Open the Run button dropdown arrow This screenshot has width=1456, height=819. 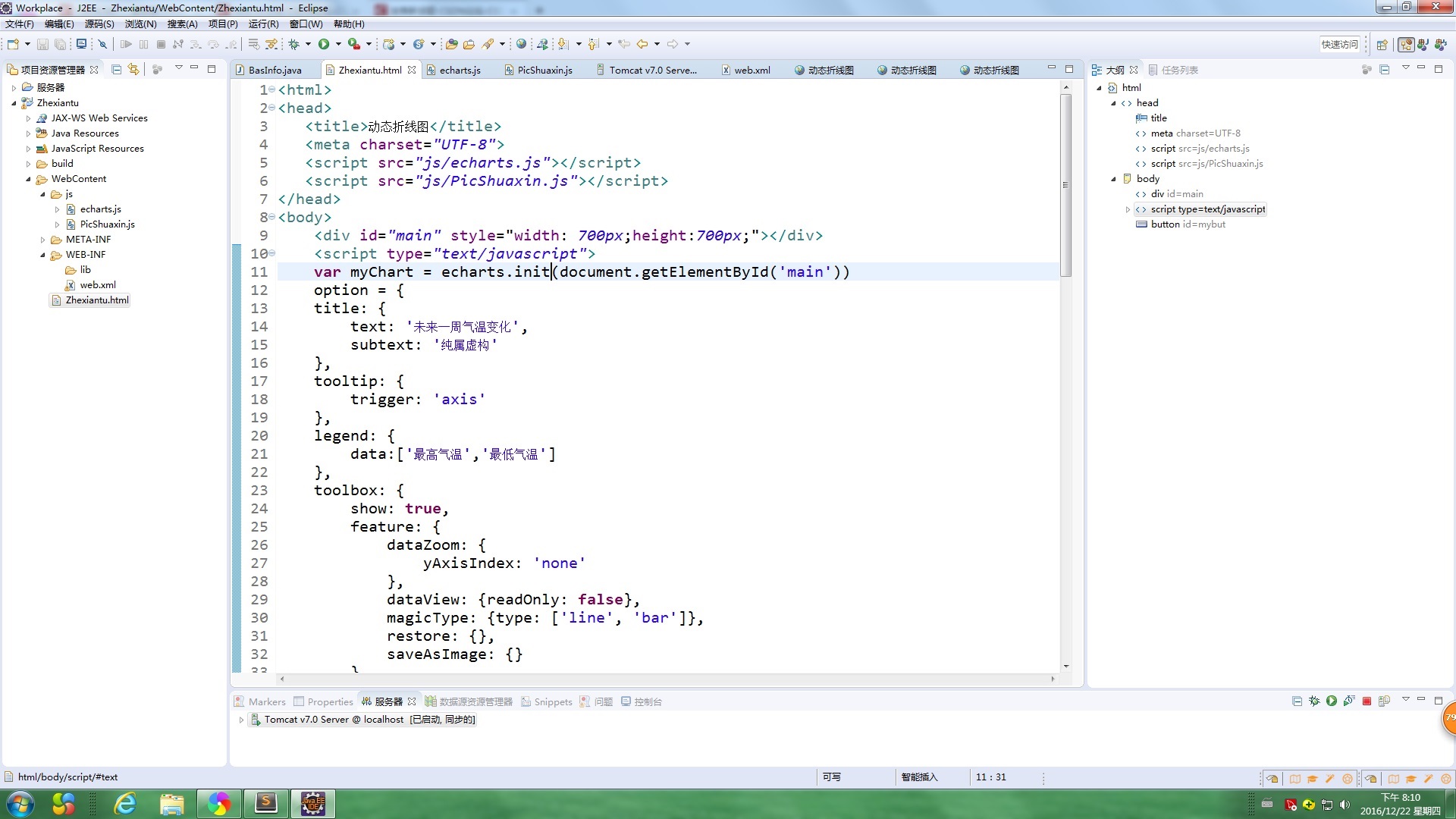[338, 44]
